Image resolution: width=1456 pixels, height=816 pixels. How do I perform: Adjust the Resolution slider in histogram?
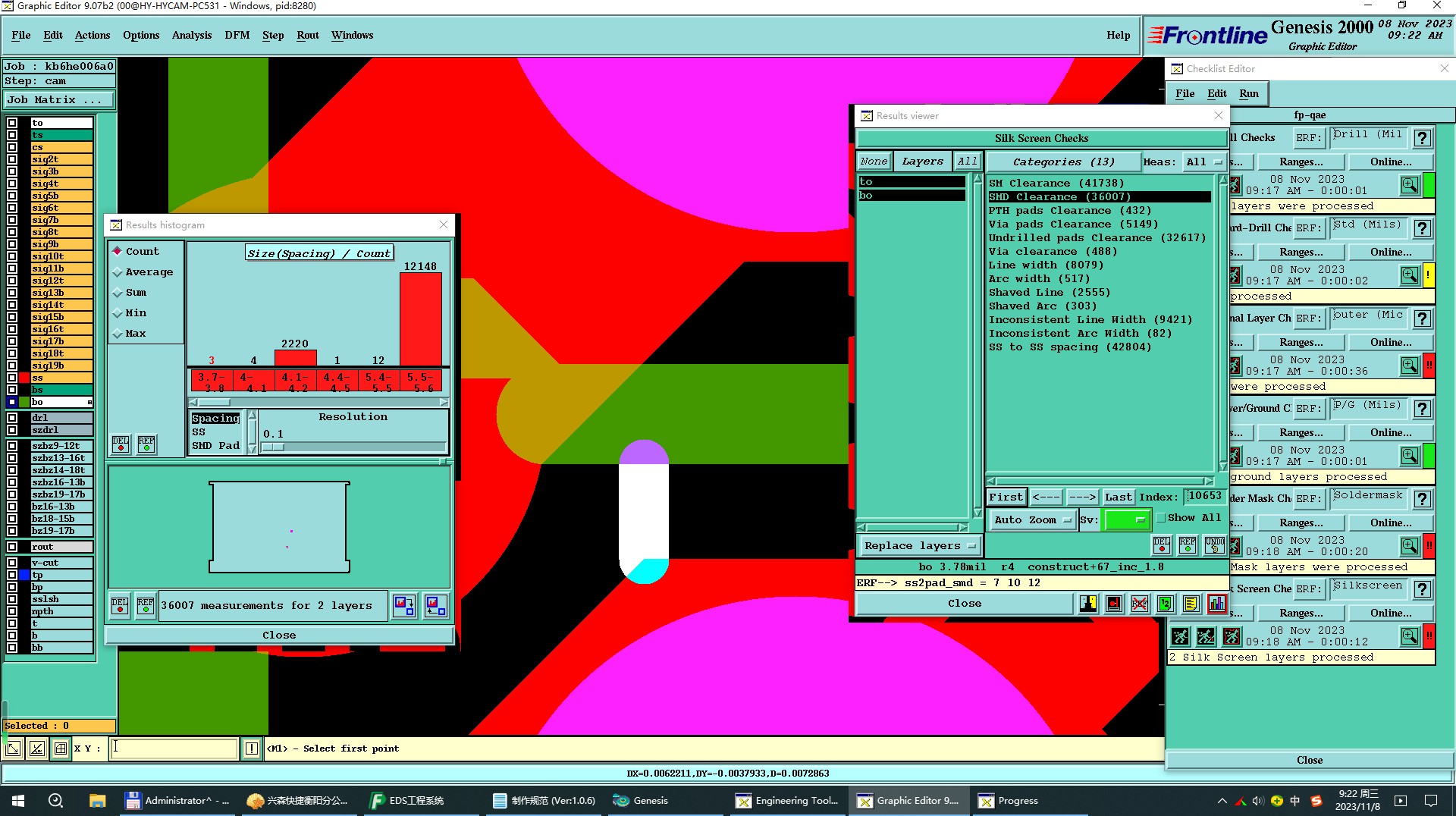pos(273,447)
